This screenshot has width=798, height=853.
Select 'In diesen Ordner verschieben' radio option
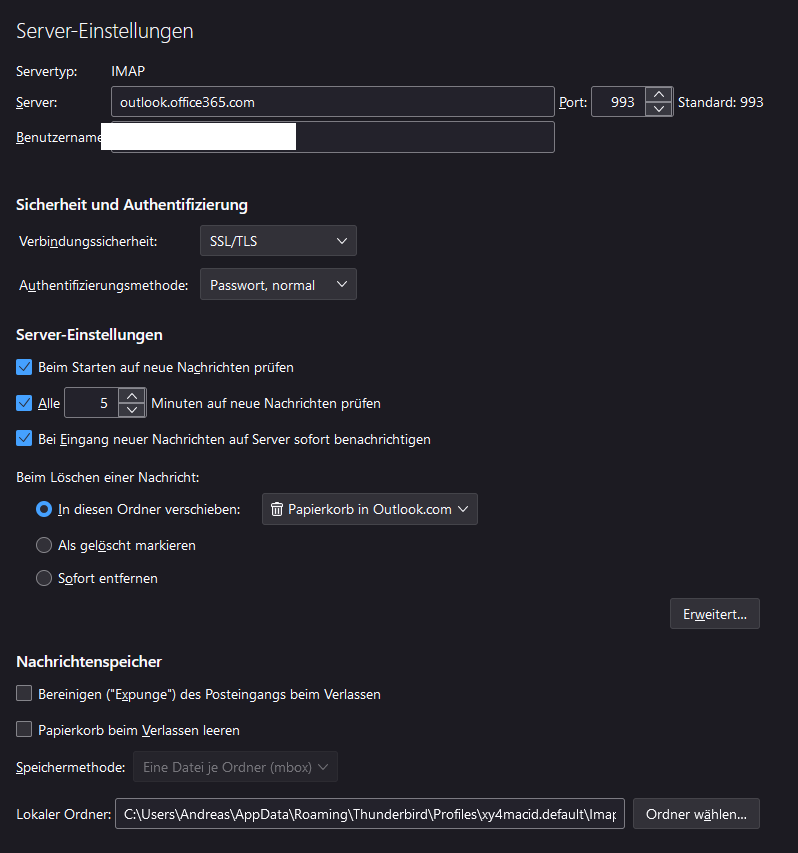pyautogui.click(x=44, y=509)
